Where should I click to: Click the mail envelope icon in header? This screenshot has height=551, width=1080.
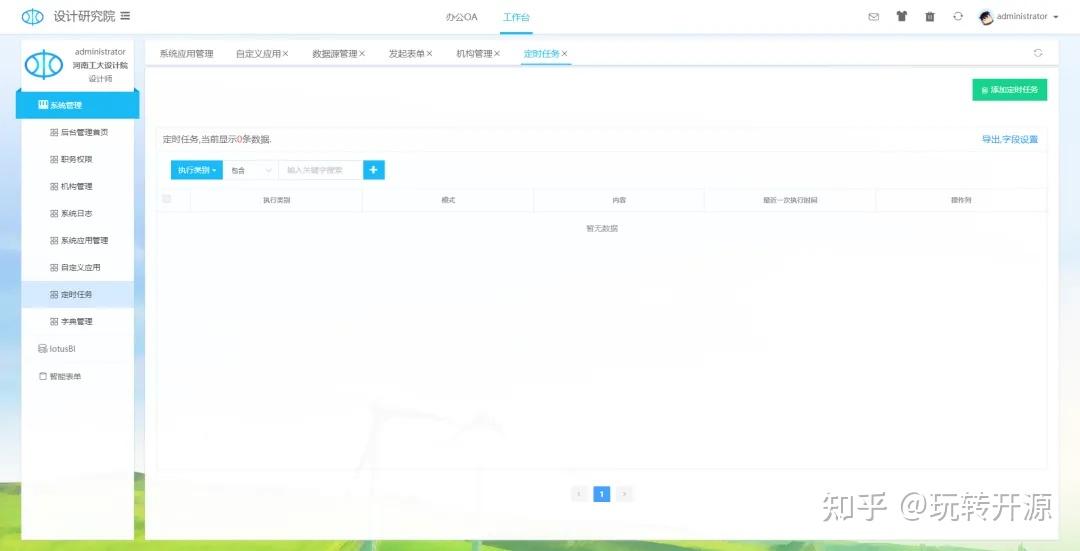[x=873, y=17]
